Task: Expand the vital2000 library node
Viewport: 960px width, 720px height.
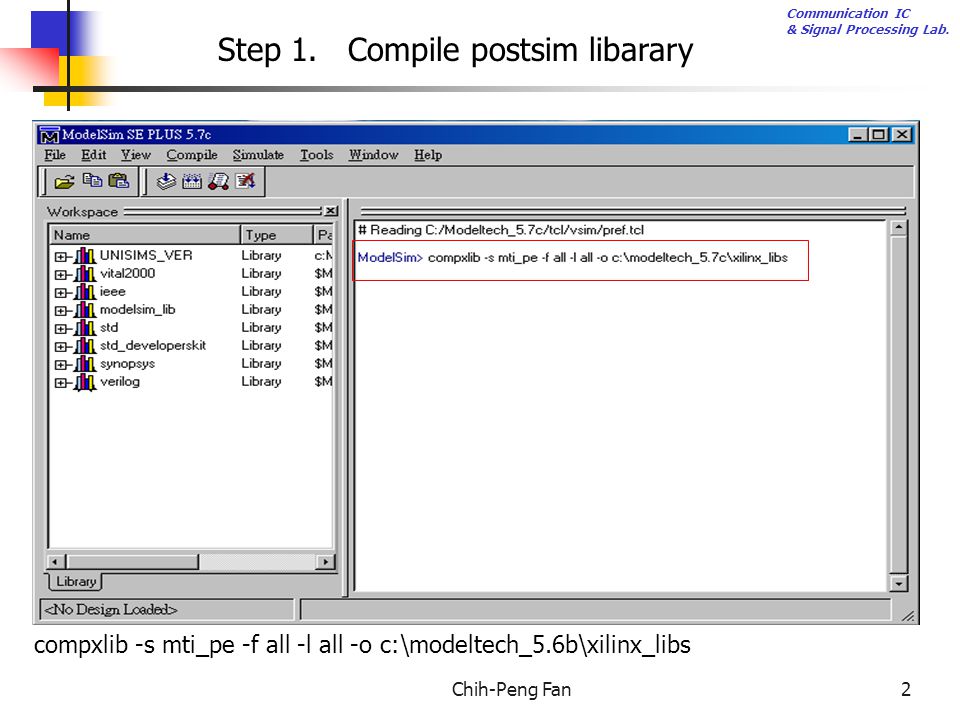Action: pyautogui.click(x=60, y=275)
